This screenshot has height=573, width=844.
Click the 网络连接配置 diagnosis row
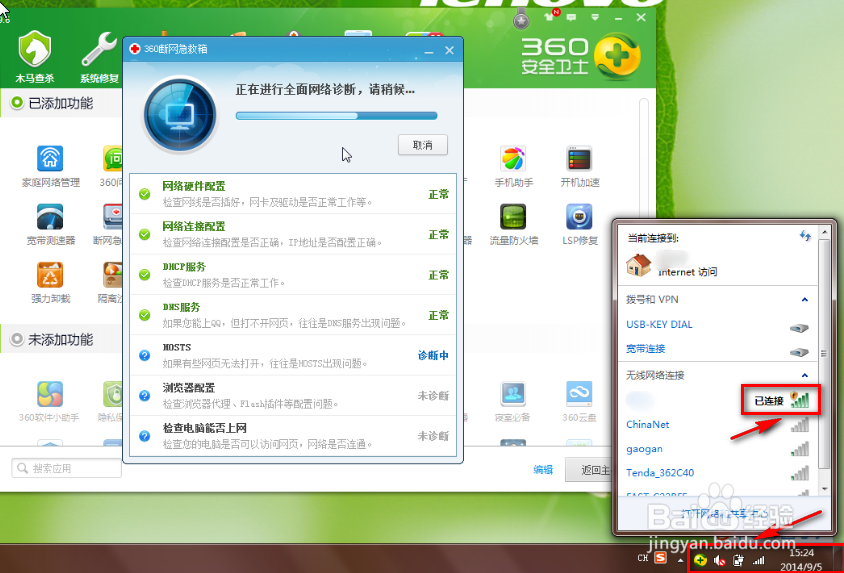click(293, 234)
